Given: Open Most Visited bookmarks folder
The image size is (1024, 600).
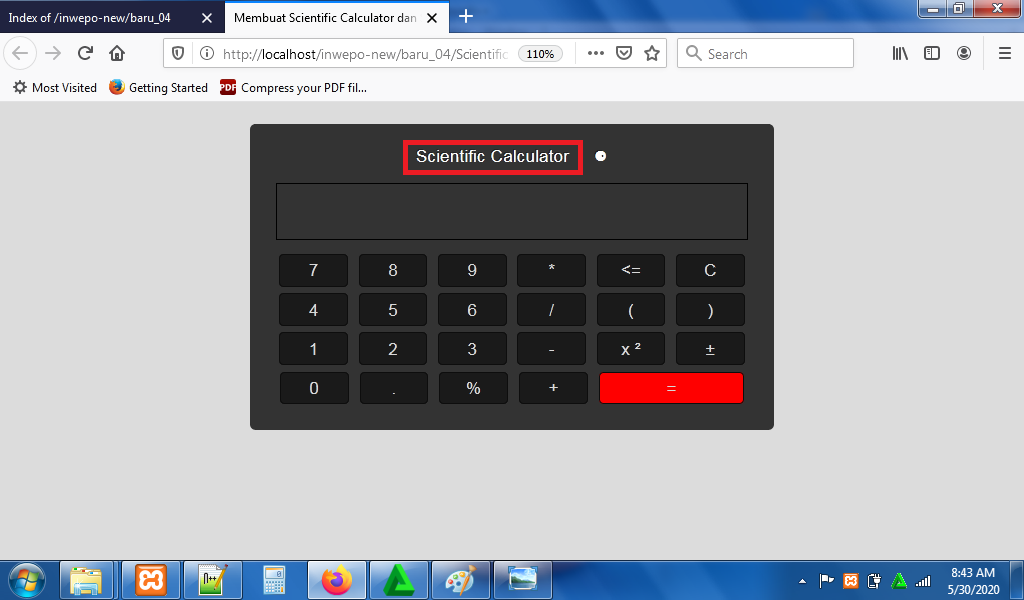Looking at the screenshot, I should pyautogui.click(x=55, y=87).
